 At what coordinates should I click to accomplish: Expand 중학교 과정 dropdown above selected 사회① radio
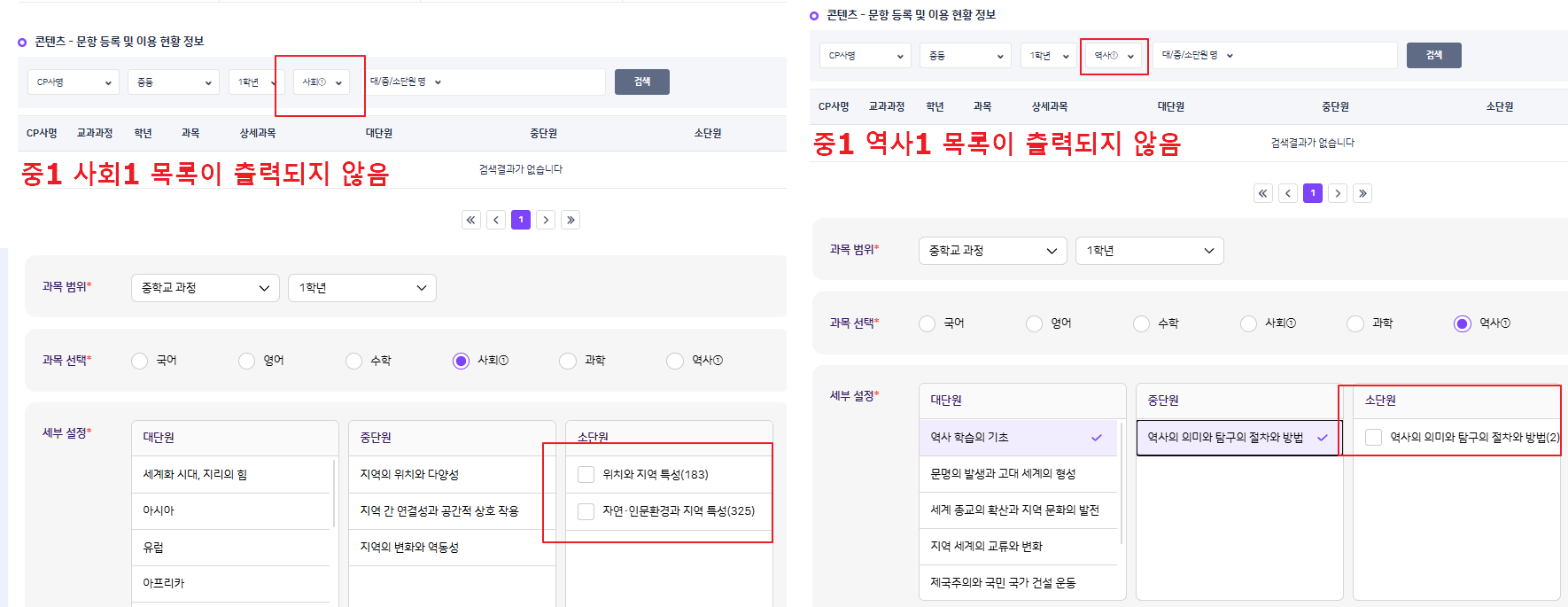[205, 288]
